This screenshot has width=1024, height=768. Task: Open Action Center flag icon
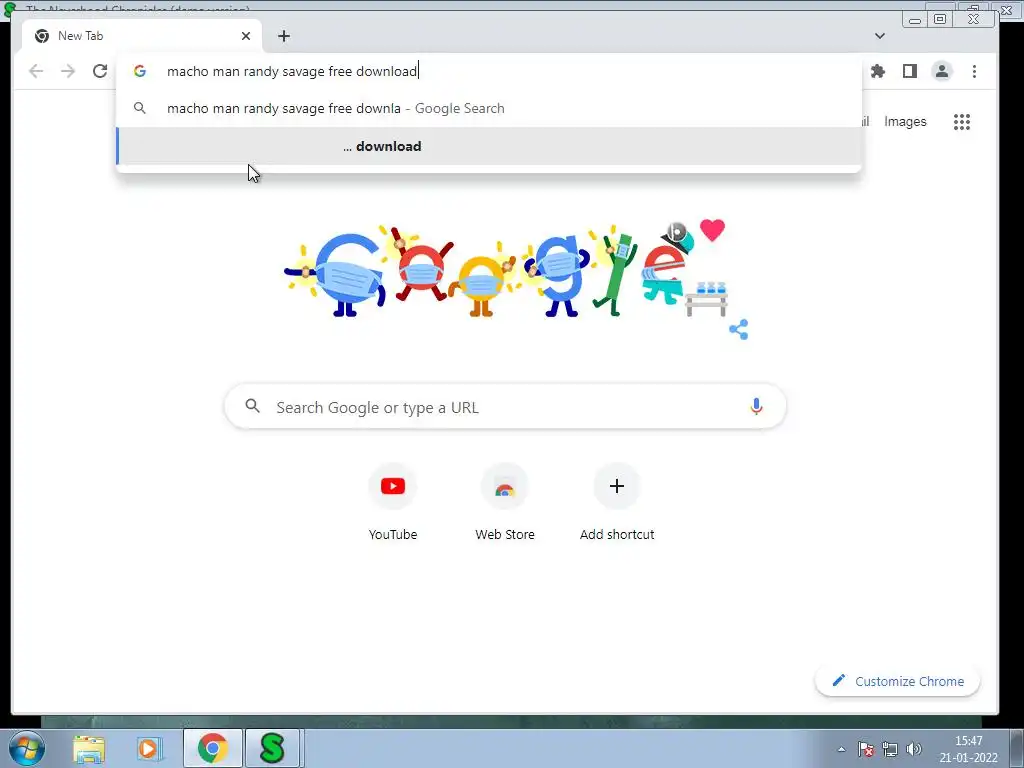[866, 749]
